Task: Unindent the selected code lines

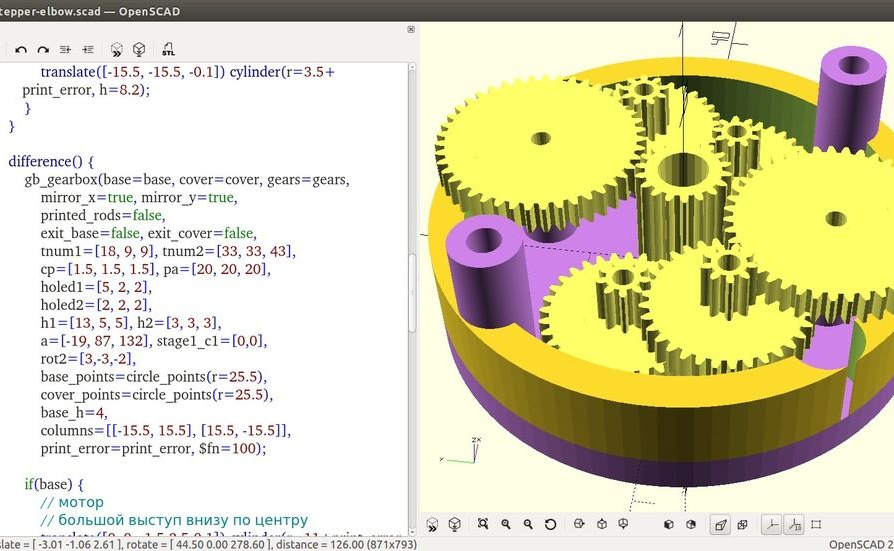Action: [66, 49]
